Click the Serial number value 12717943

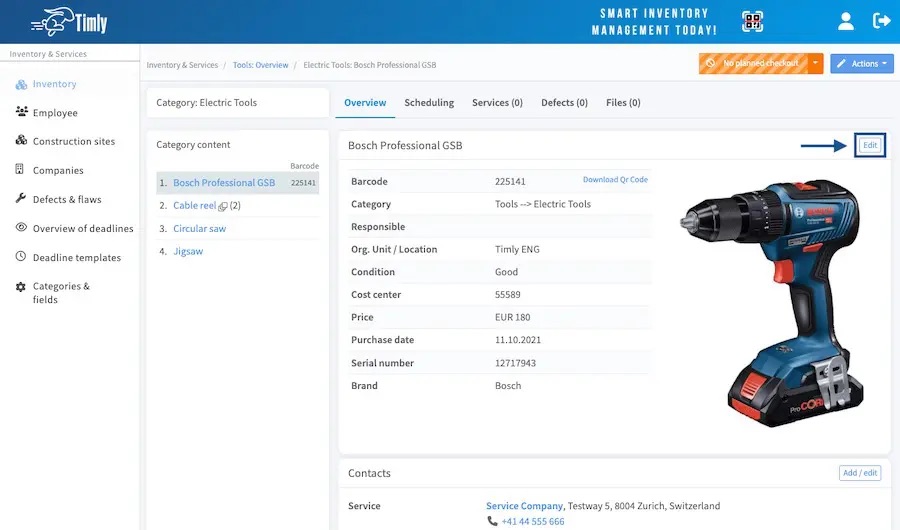click(515, 363)
